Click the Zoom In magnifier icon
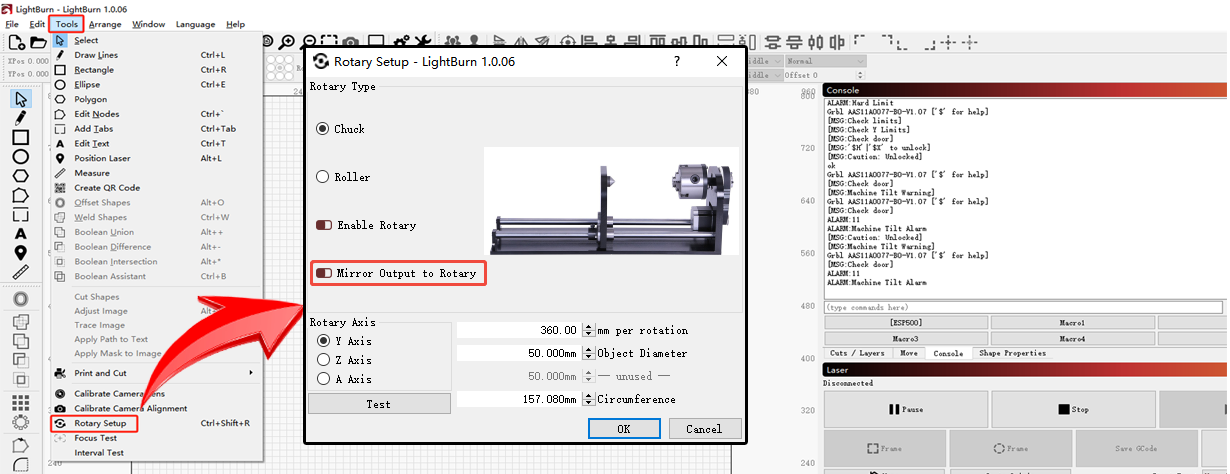 coord(287,42)
